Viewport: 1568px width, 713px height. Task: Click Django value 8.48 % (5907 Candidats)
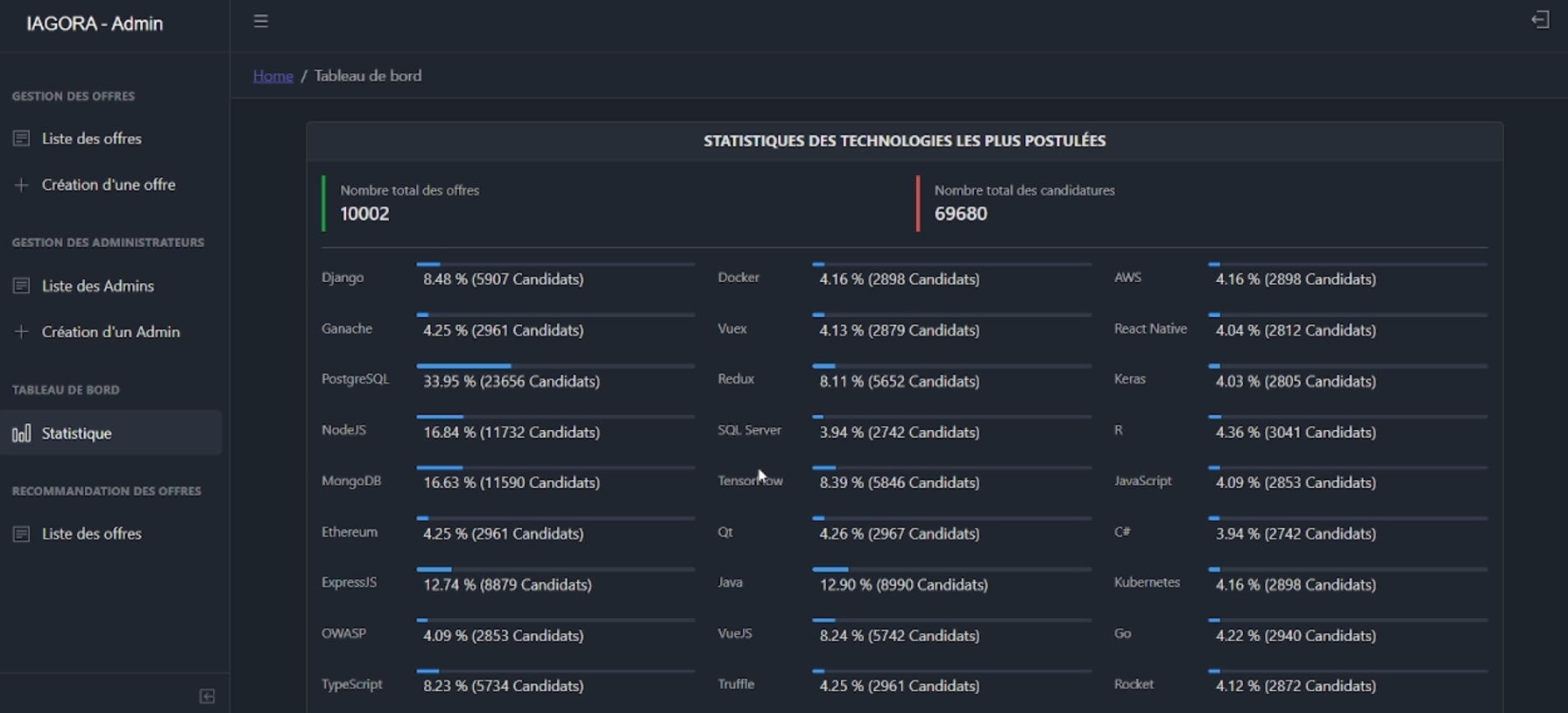pyautogui.click(x=504, y=279)
